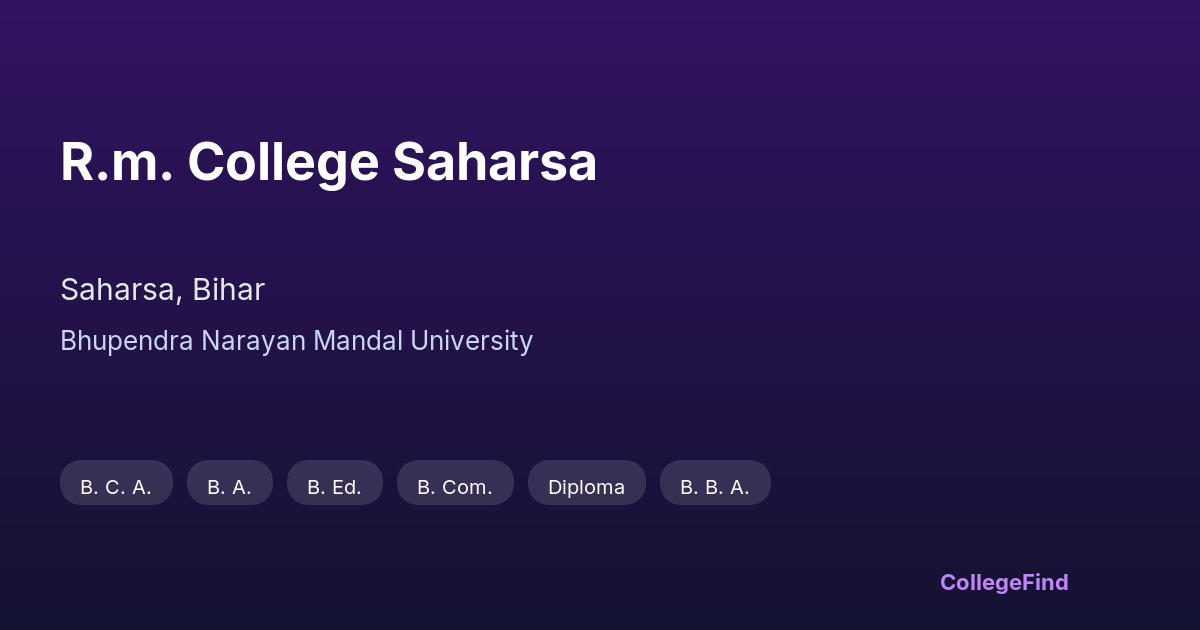Open Bhupendra Narayan Mandal University link
Image resolution: width=1200 pixels, height=630 pixels.
click(296, 341)
